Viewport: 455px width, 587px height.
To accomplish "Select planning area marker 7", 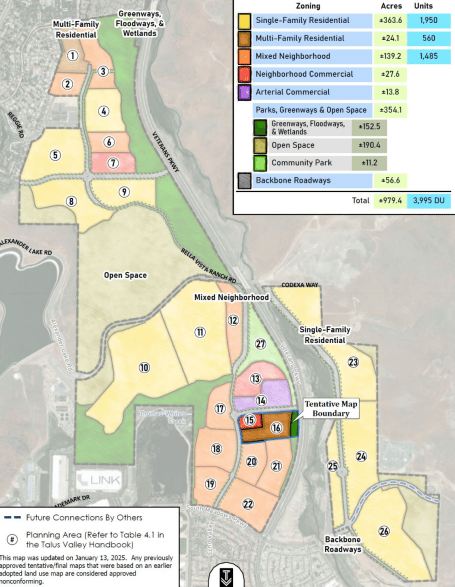I will coord(113,163).
